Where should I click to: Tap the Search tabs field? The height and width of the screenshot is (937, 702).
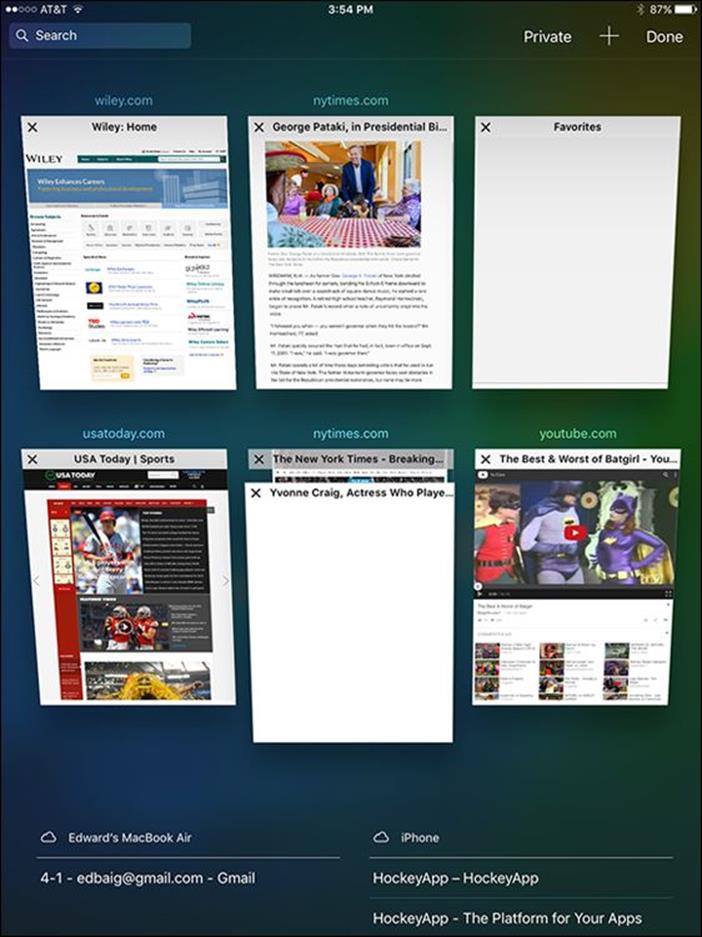pyautogui.click(x=100, y=35)
